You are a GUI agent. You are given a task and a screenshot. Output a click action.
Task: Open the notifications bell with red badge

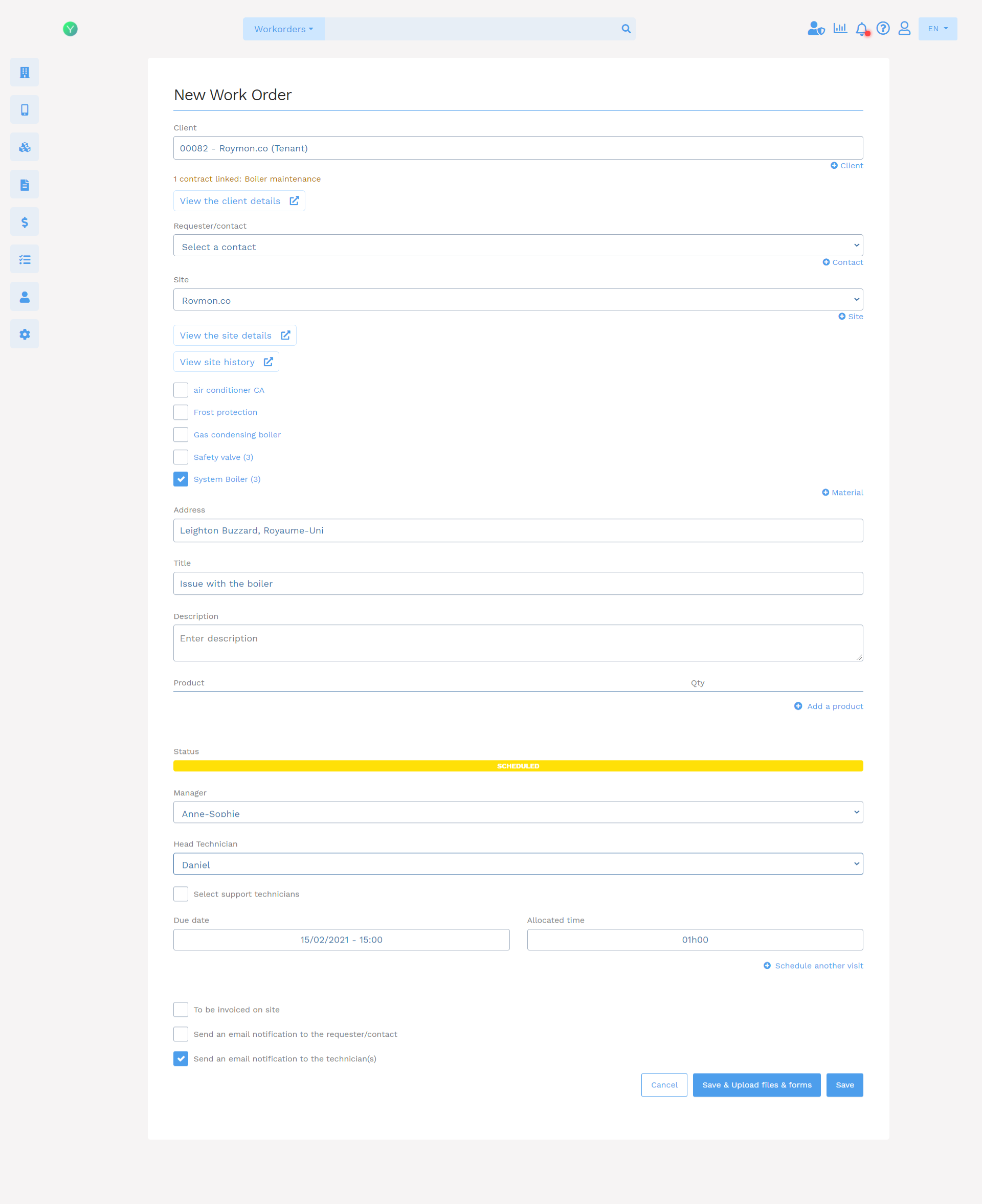pos(861,28)
